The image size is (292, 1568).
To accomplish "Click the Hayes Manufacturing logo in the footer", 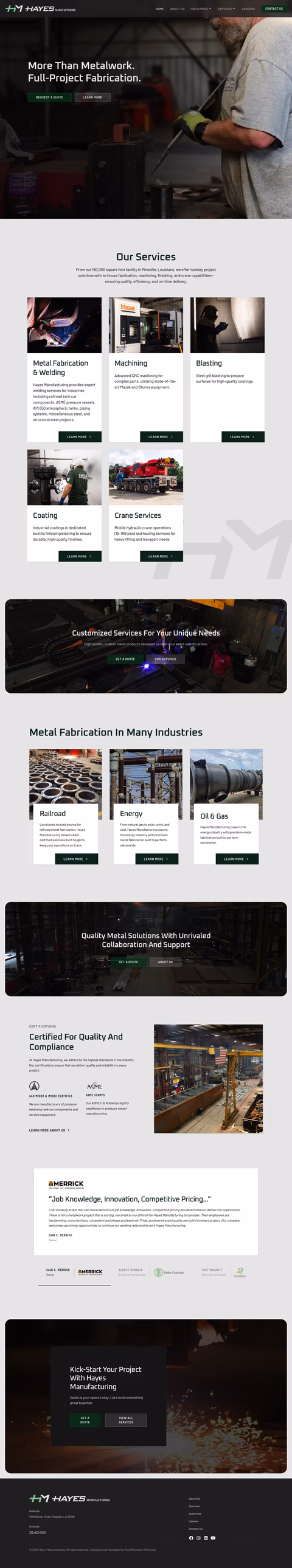I will pos(69,1499).
